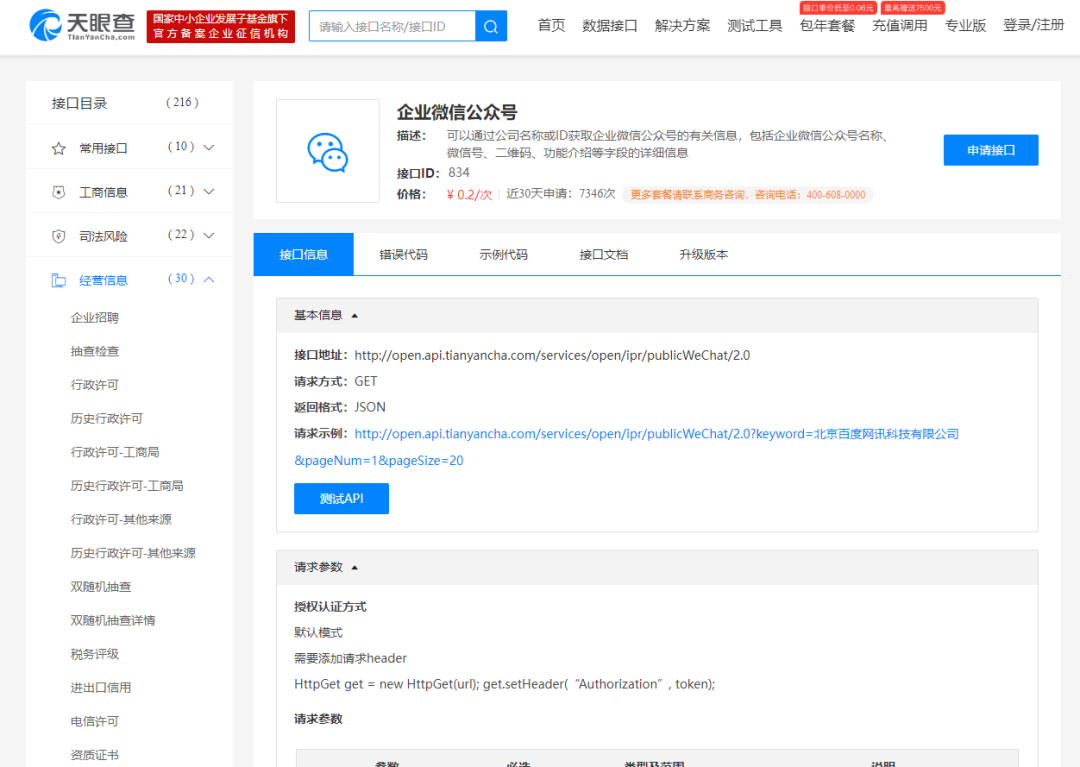Collapse the 经营信息 category chevron
The width and height of the screenshot is (1080, 767).
(209, 280)
